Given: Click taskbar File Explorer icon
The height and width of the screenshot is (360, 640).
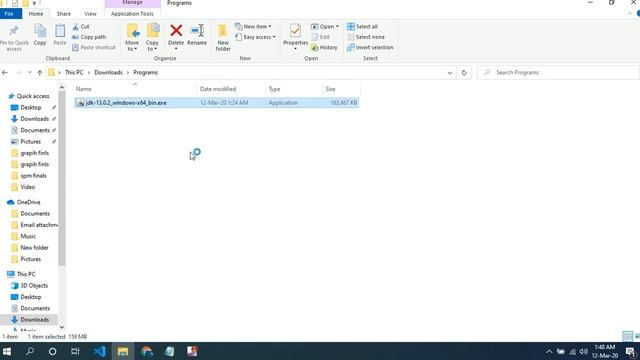Looking at the screenshot, I should coord(123,351).
